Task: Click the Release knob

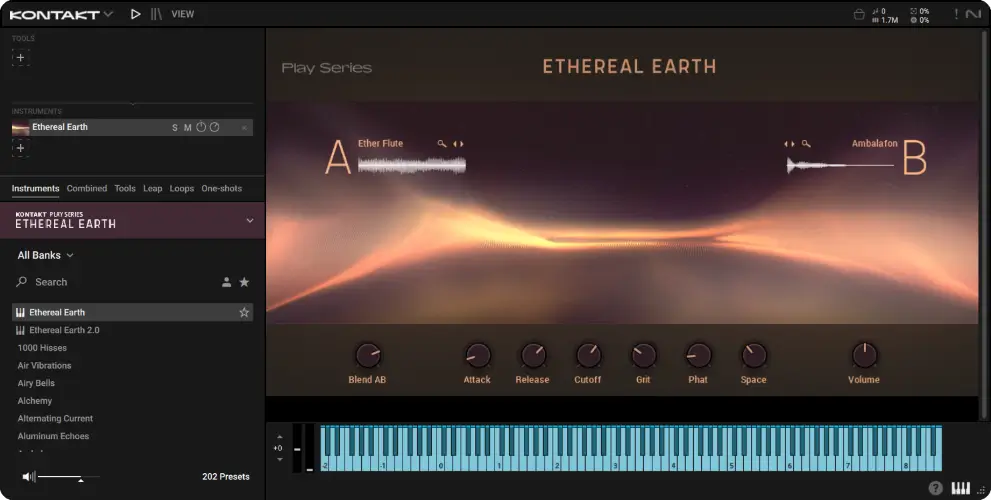Action: (x=532, y=356)
